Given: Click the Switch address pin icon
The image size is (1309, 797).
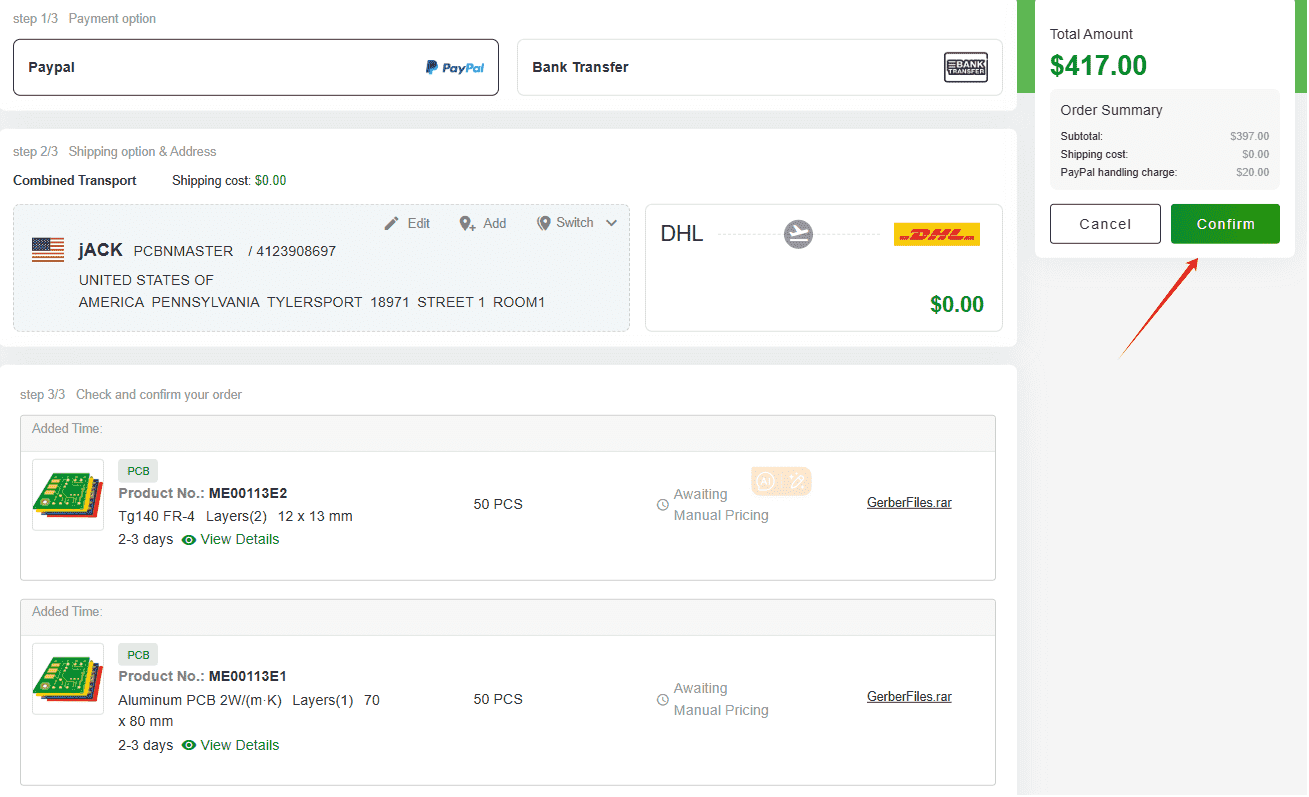Looking at the screenshot, I should click(x=545, y=223).
